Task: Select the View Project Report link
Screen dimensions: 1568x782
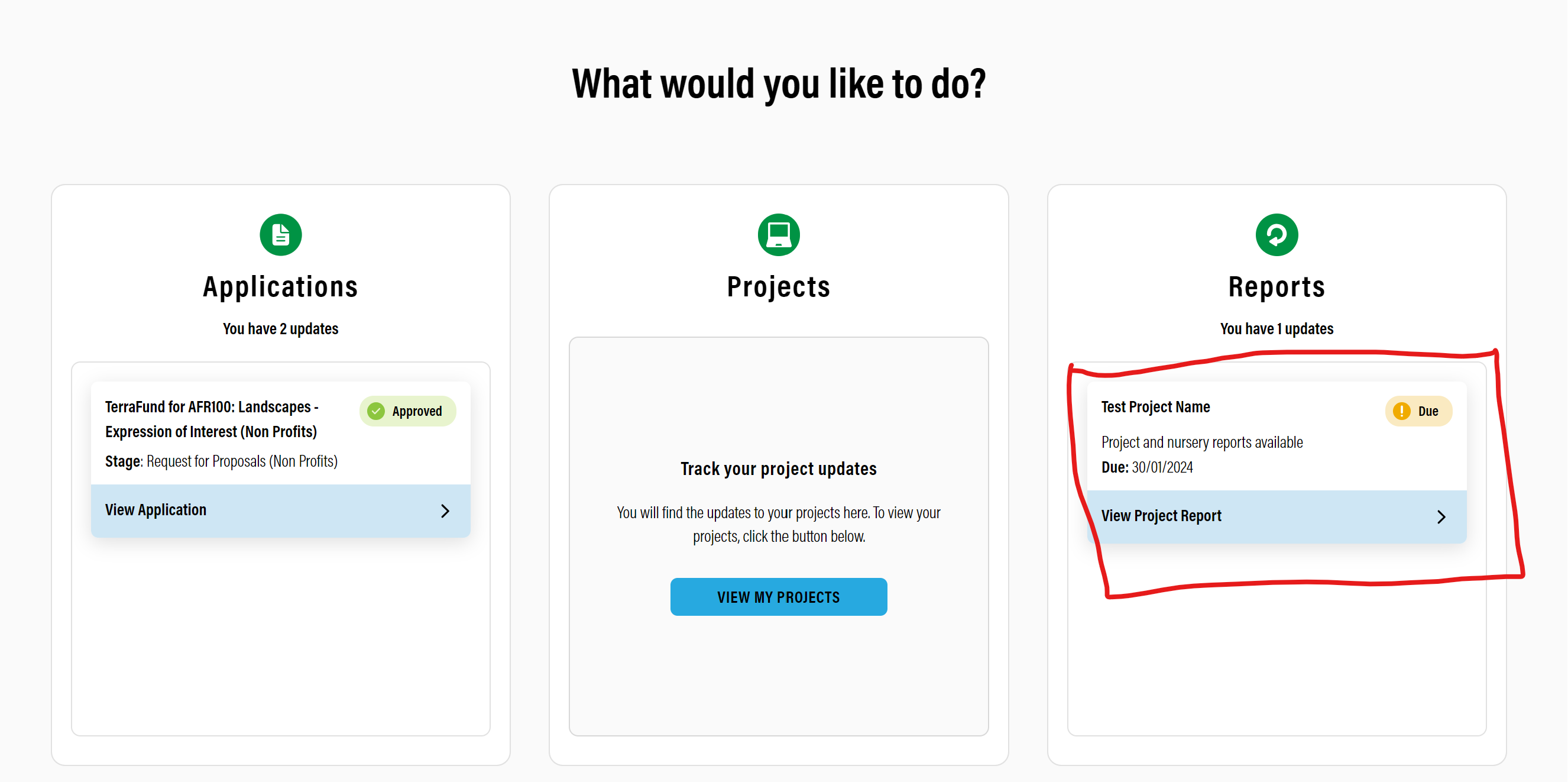Action: pos(1277,516)
